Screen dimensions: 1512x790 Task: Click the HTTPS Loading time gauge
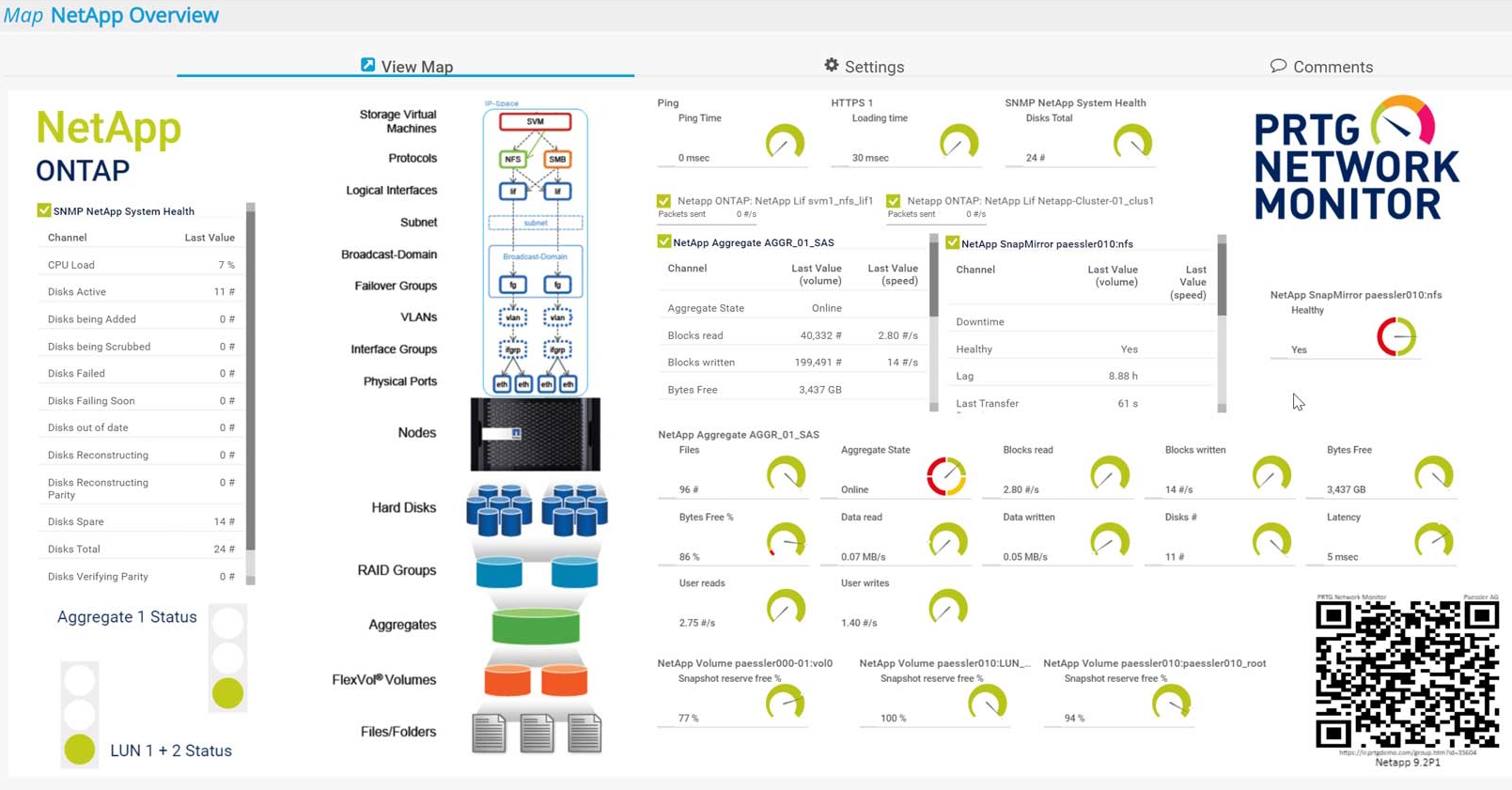click(x=959, y=143)
